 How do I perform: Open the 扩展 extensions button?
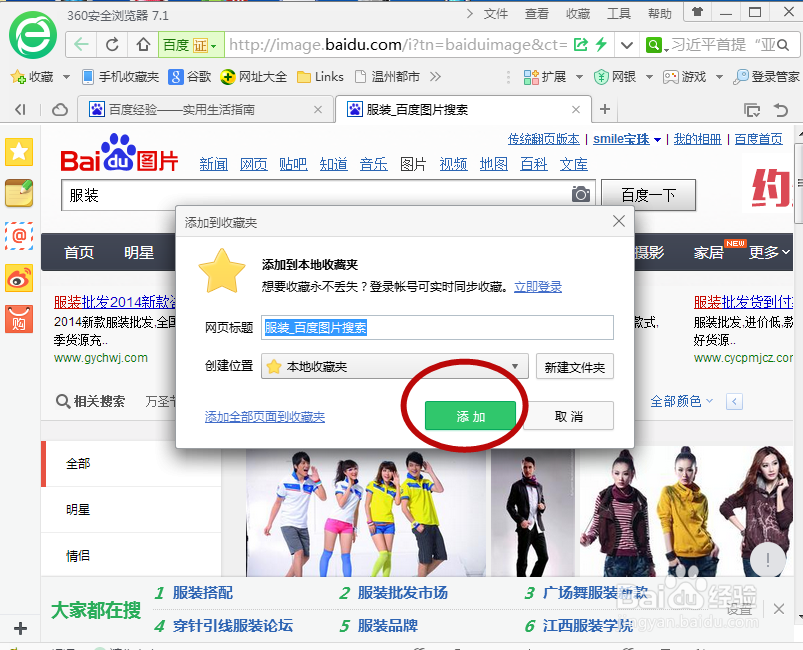[x=545, y=77]
